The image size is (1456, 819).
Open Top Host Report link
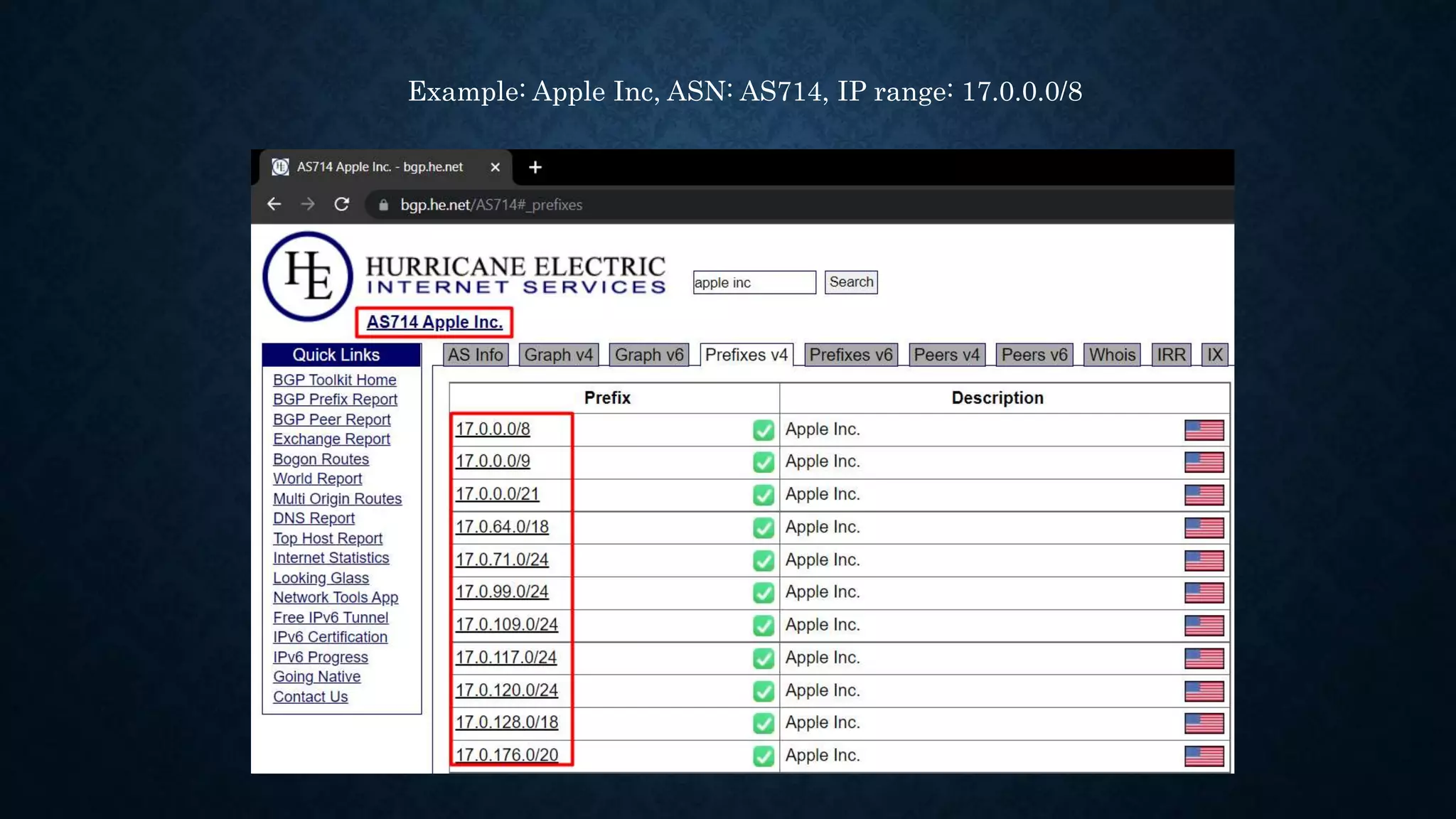(x=328, y=538)
